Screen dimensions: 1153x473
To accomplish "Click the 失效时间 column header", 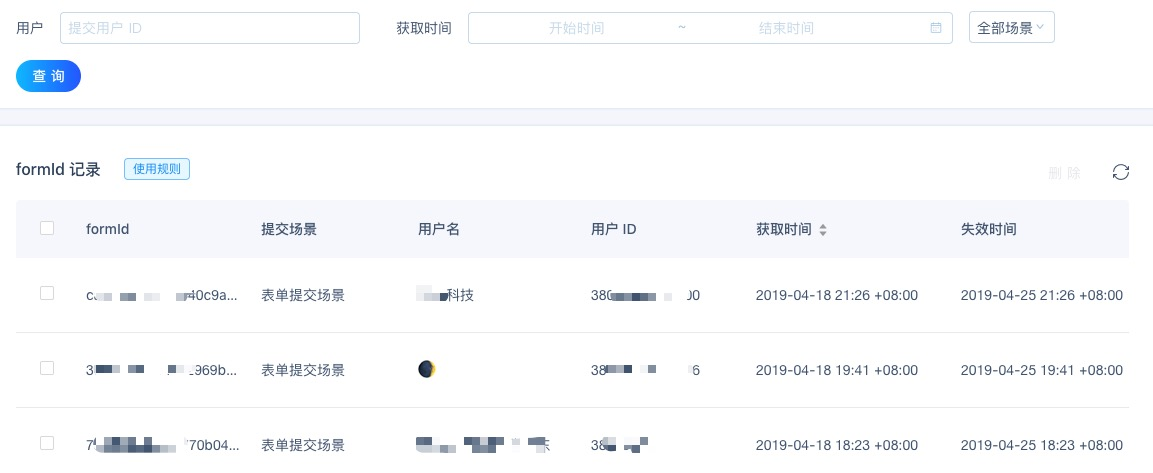I will tap(988, 229).
